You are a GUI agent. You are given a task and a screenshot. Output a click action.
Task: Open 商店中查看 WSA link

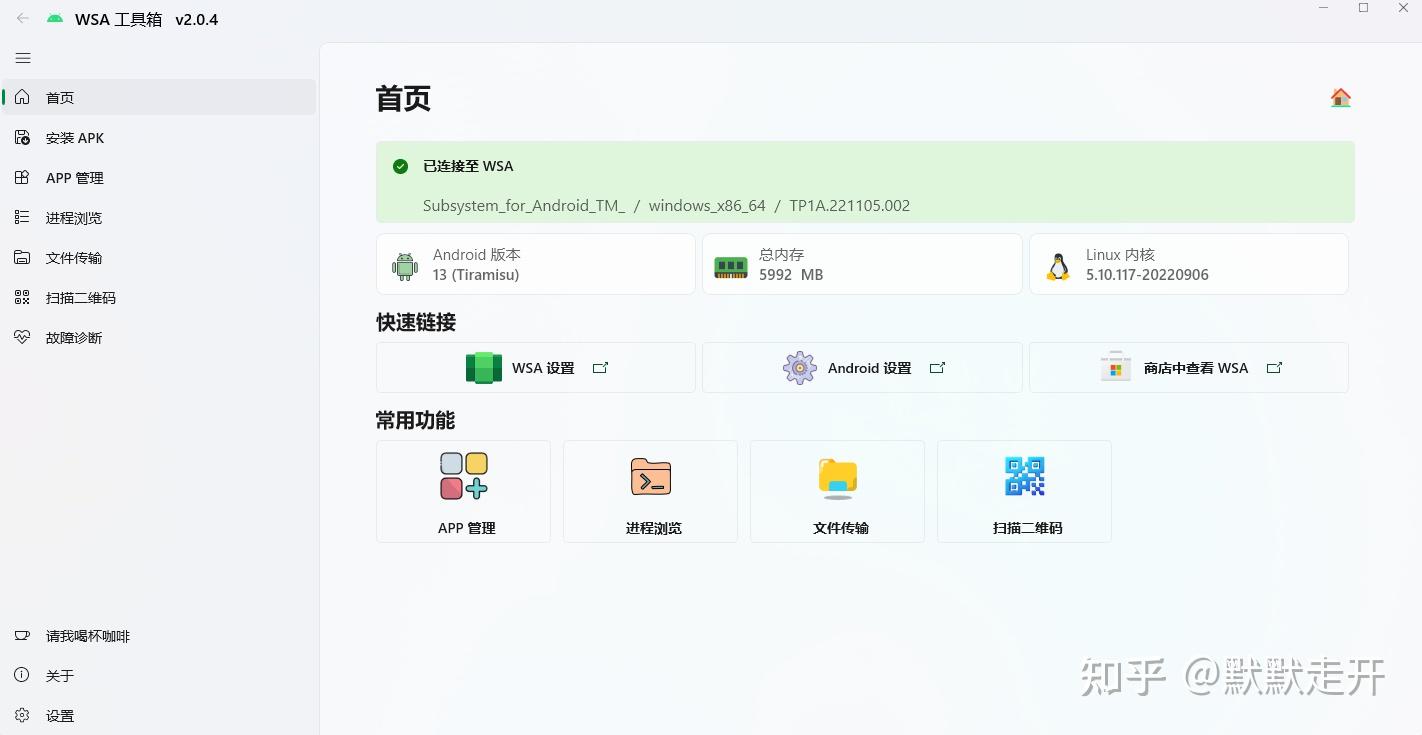(1189, 368)
